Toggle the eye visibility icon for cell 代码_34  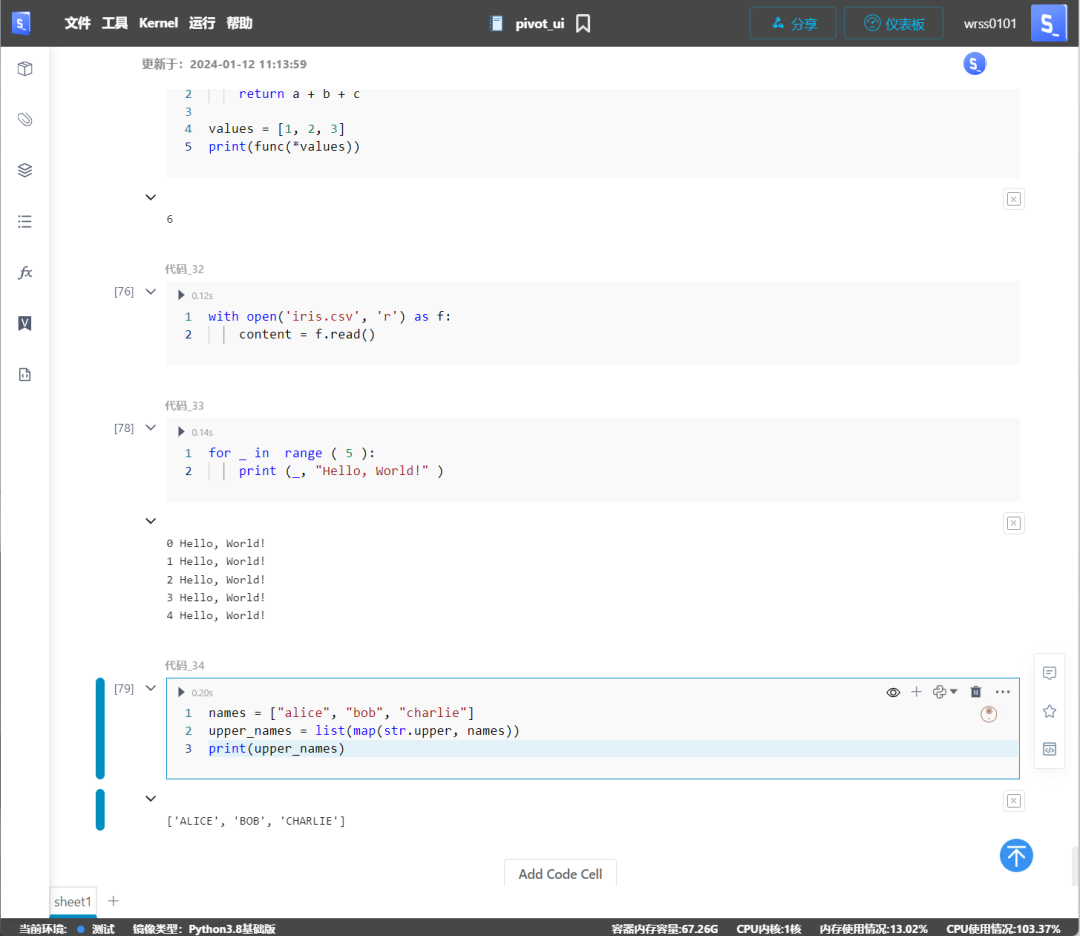(x=893, y=692)
